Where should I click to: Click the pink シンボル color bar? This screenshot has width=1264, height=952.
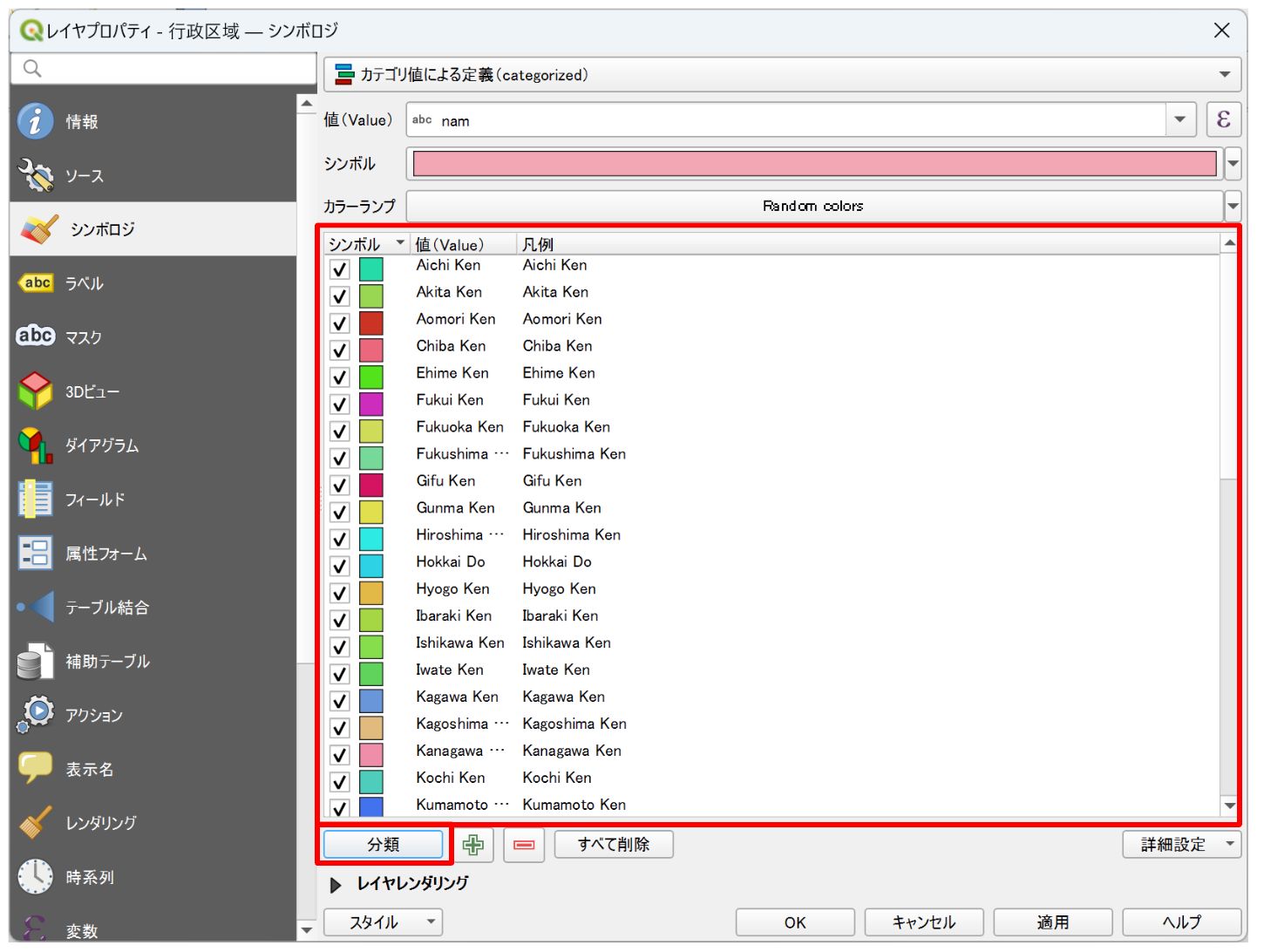click(x=814, y=163)
